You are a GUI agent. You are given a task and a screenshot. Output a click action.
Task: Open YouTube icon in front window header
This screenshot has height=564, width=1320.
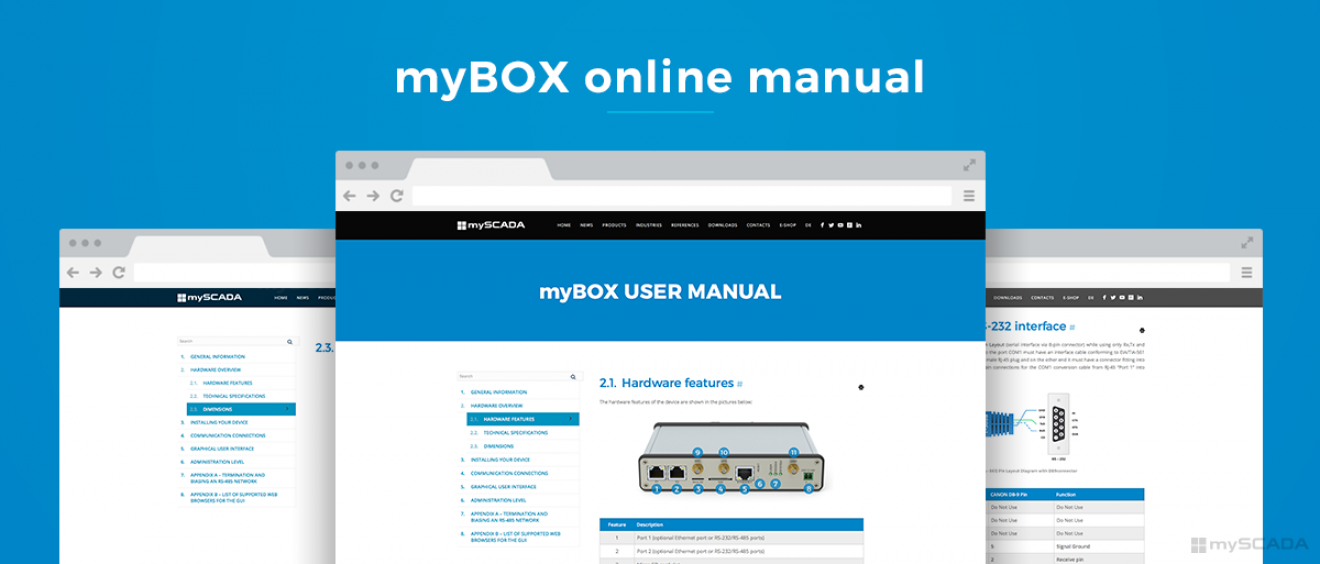click(840, 225)
